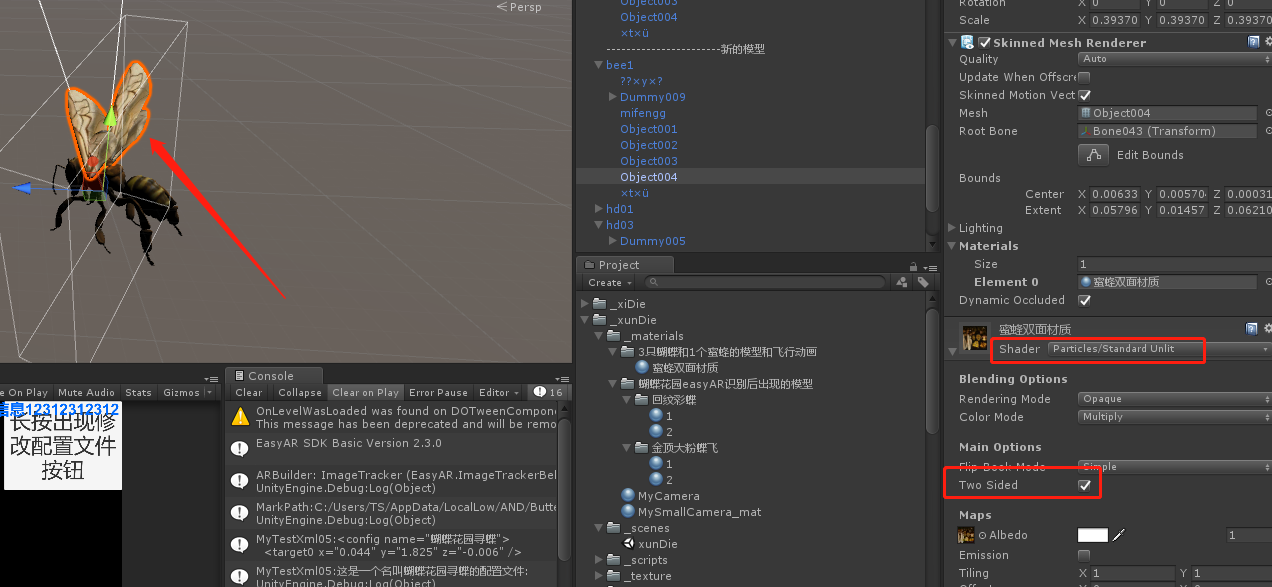Click the 长按出现修改配置文件按钮 button in Game view
This screenshot has height=587, width=1272.
pos(63,446)
